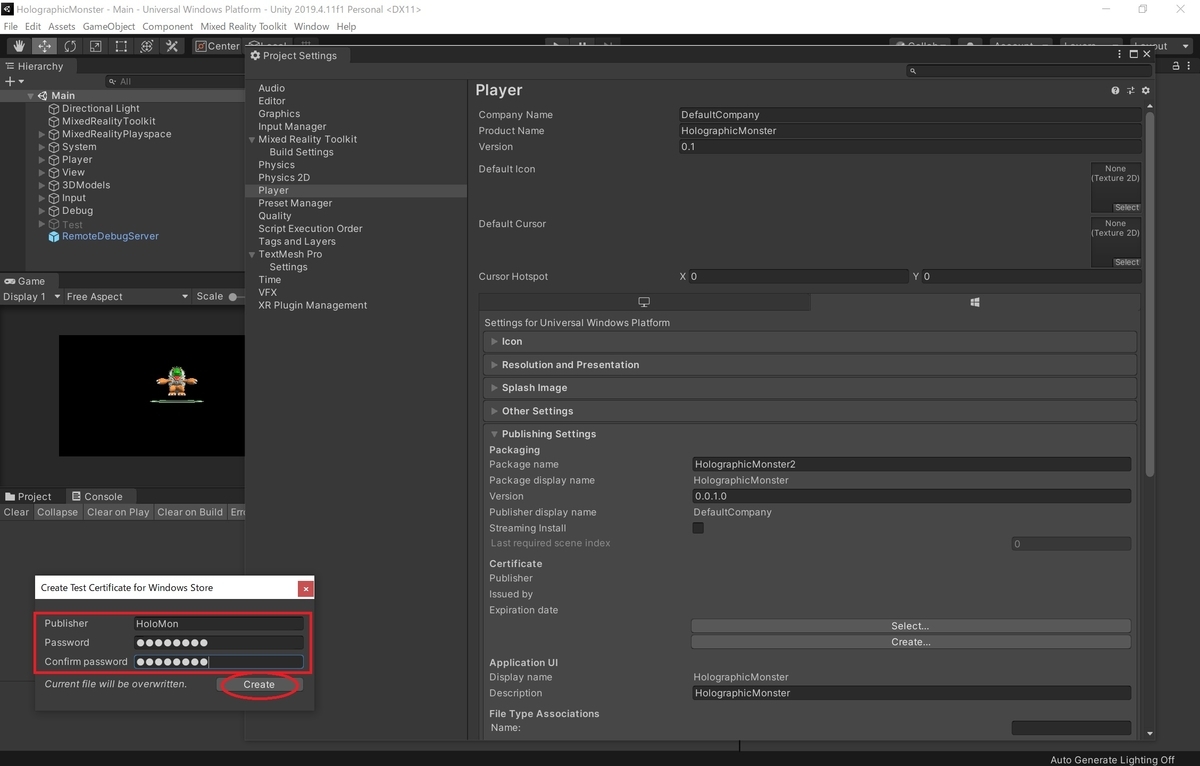Viewport: 1200px width, 766px height.
Task: Collapse the Main scene in Hierarchy
Action: point(30,96)
